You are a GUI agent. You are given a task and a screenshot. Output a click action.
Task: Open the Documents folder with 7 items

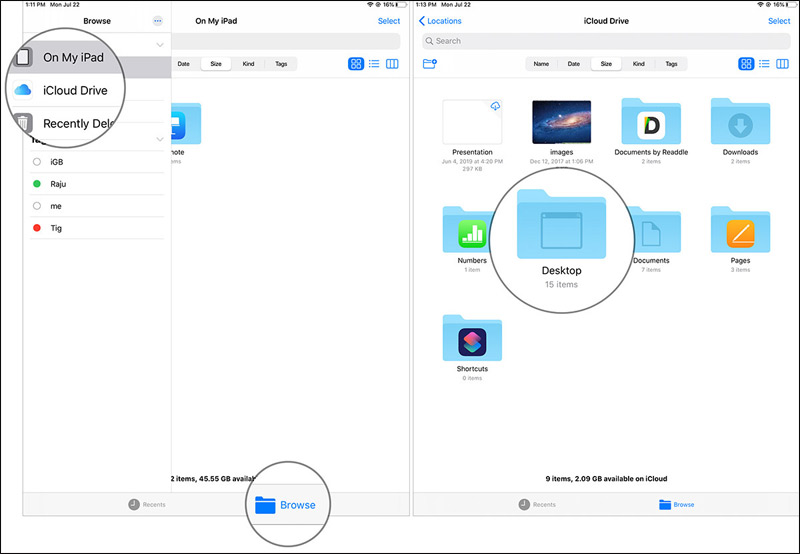[x=656, y=230]
